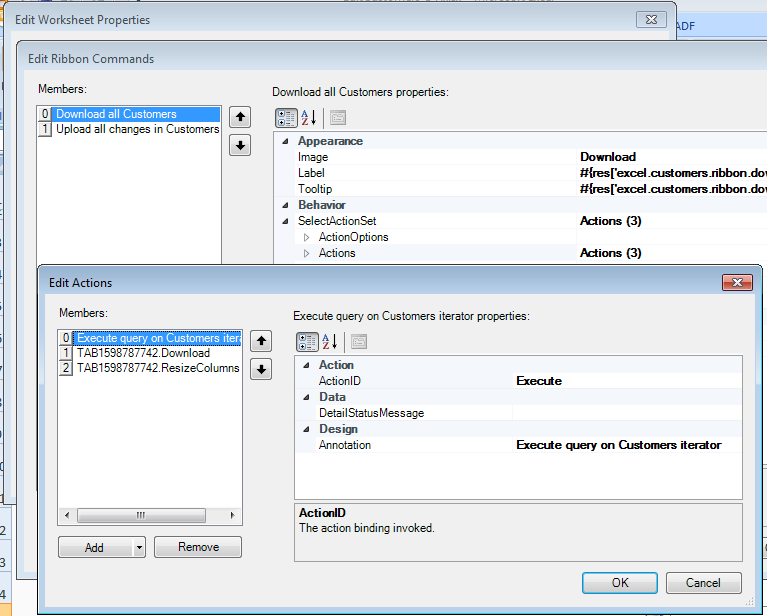
Task: Collapse the Behavior category
Action: pyautogui.click(x=285, y=205)
